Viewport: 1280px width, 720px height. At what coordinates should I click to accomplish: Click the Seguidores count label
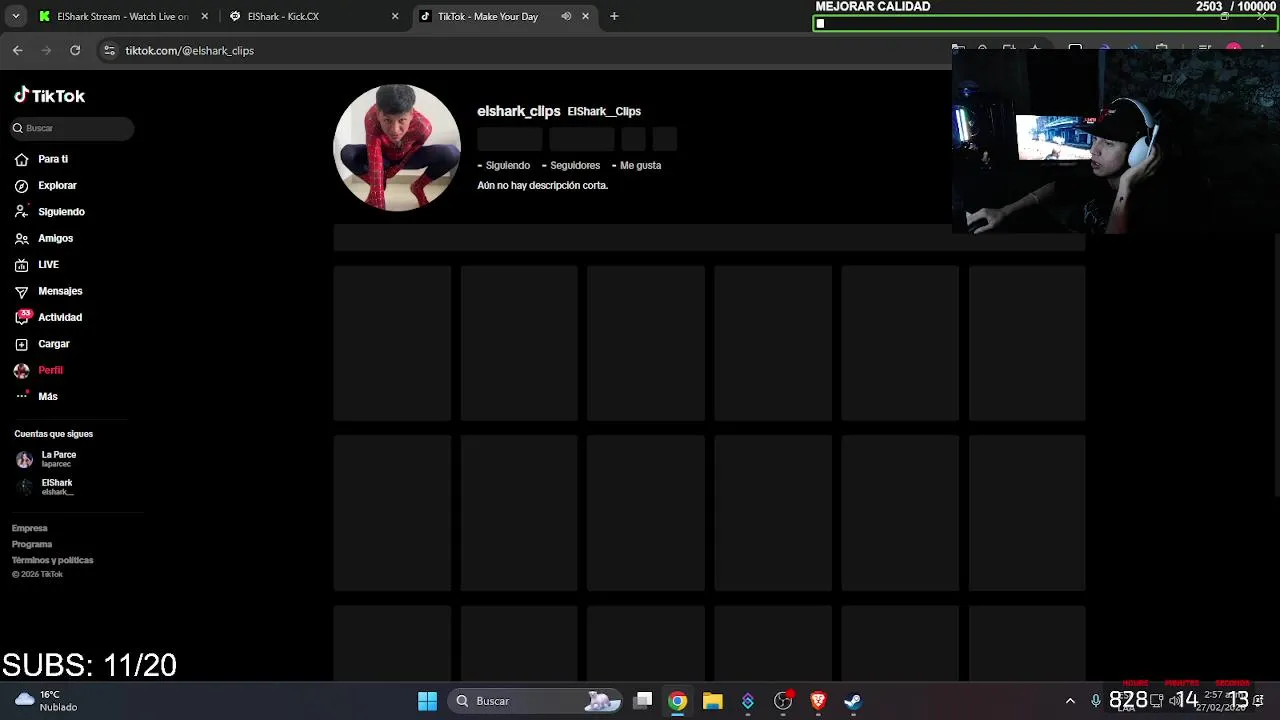tap(575, 165)
